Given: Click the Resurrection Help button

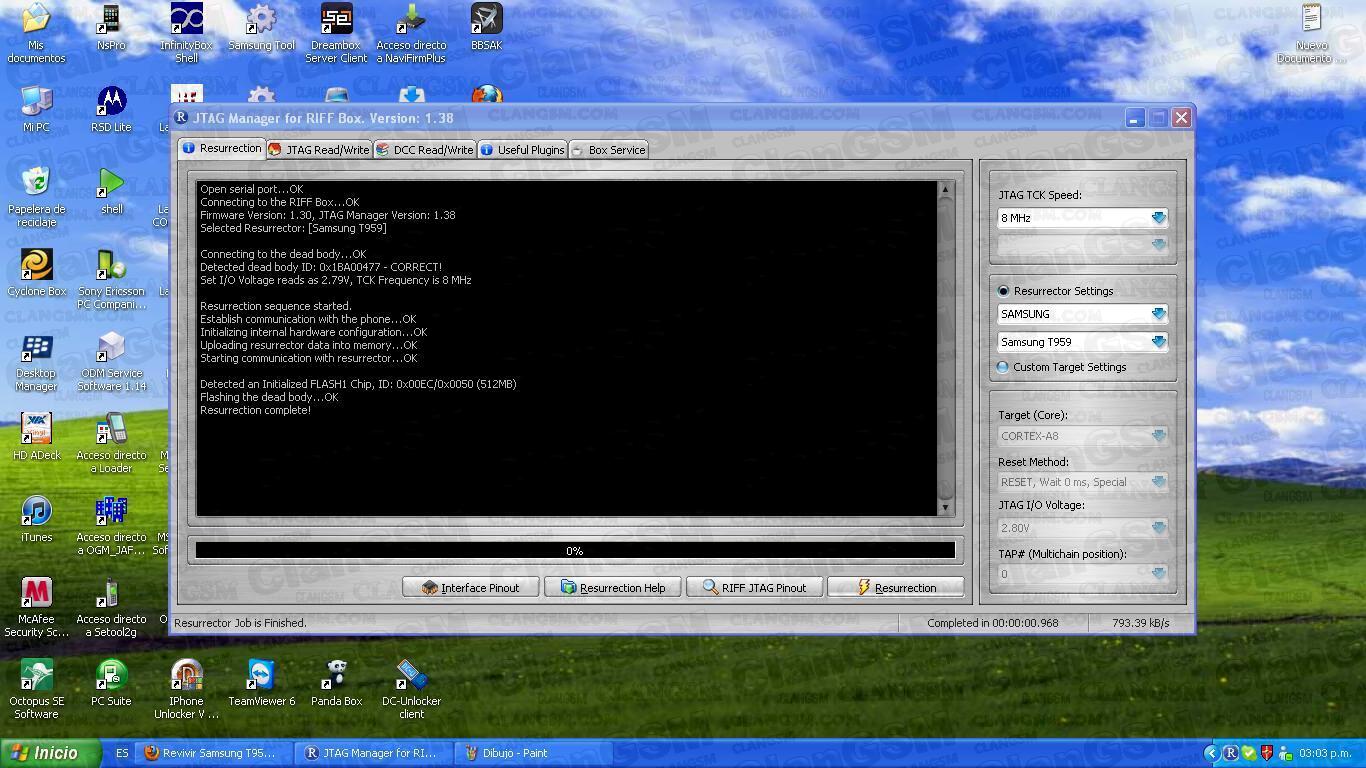Looking at the screenshot, I should 612,588.
